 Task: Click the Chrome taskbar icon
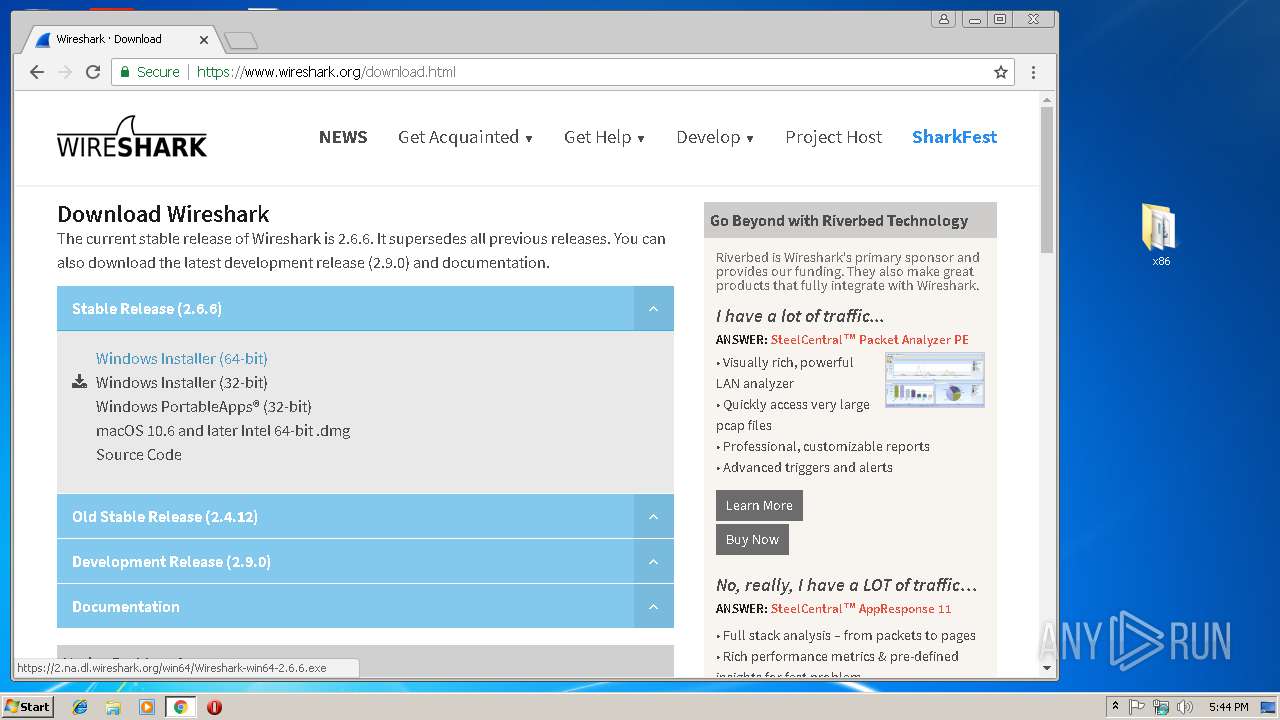(180, 707)
